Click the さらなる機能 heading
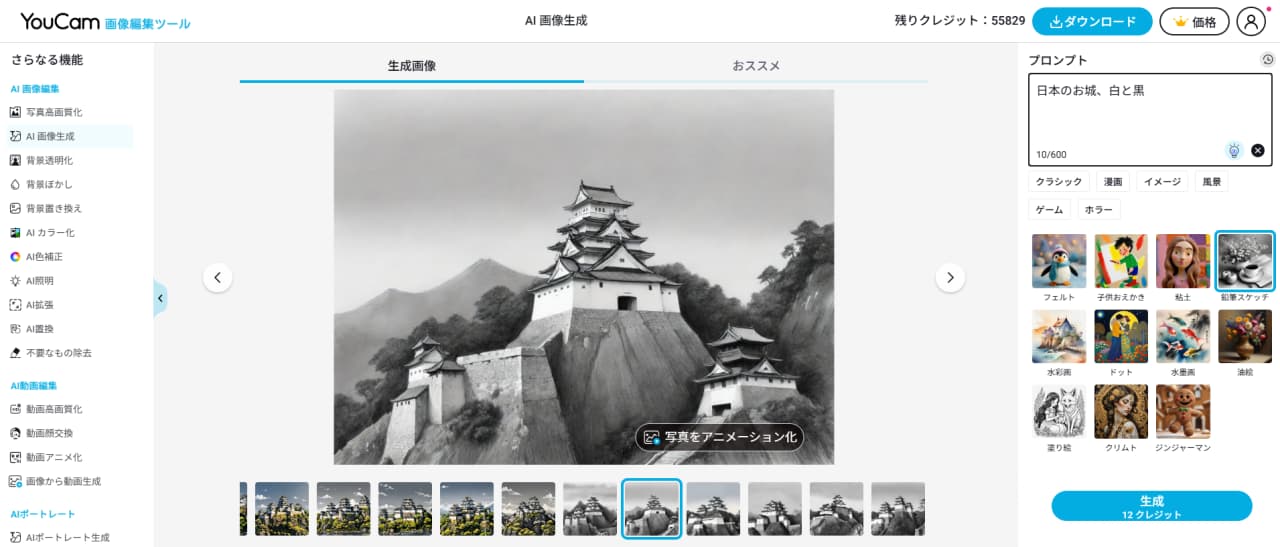 tap(47, 60)
